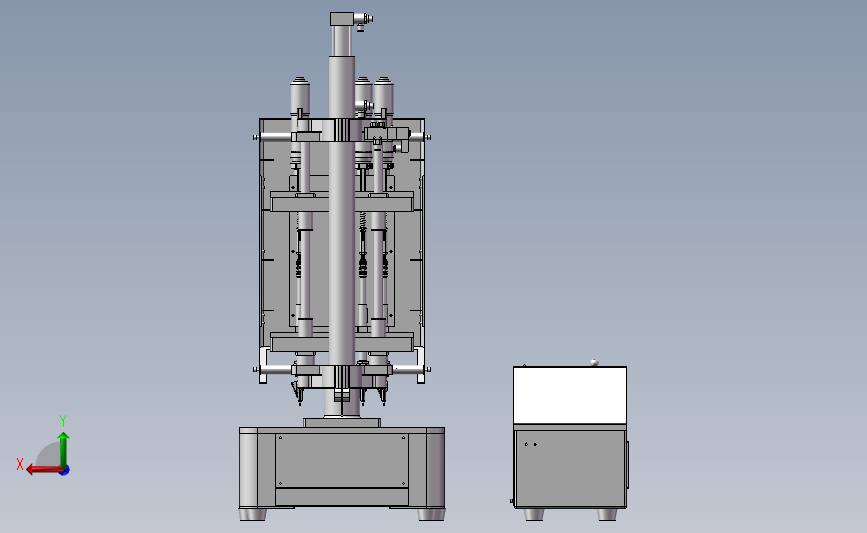Select the right foot of the control box
This screenshot has width=867, height=533.
pos(607,514)
